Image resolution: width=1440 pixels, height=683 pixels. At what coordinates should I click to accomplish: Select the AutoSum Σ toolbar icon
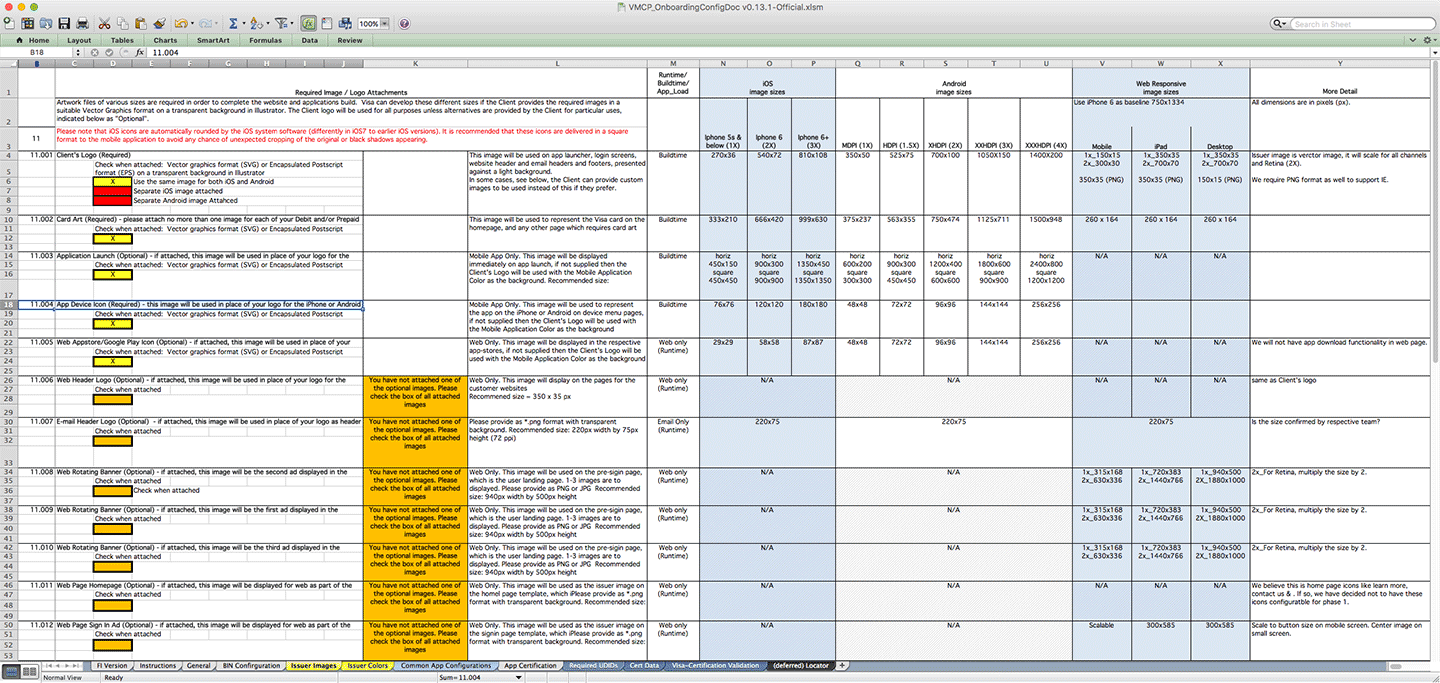coord(233,22)
